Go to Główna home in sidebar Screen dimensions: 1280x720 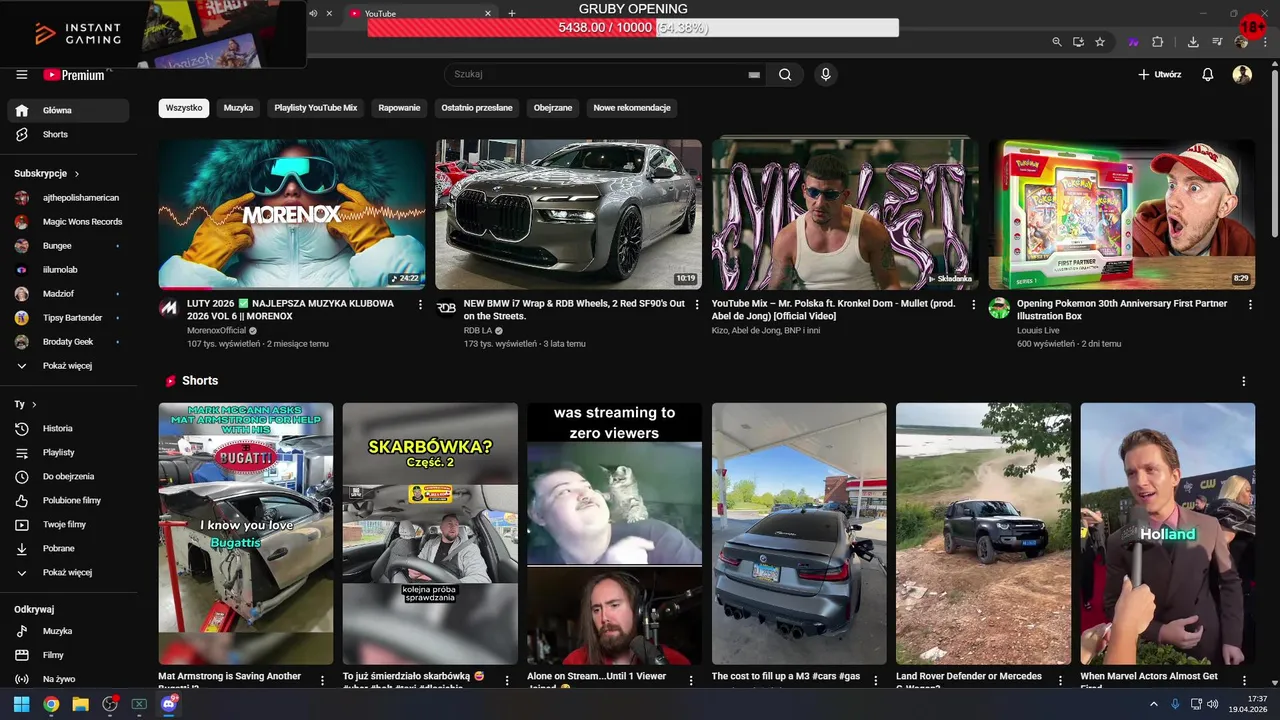point(68,110)
